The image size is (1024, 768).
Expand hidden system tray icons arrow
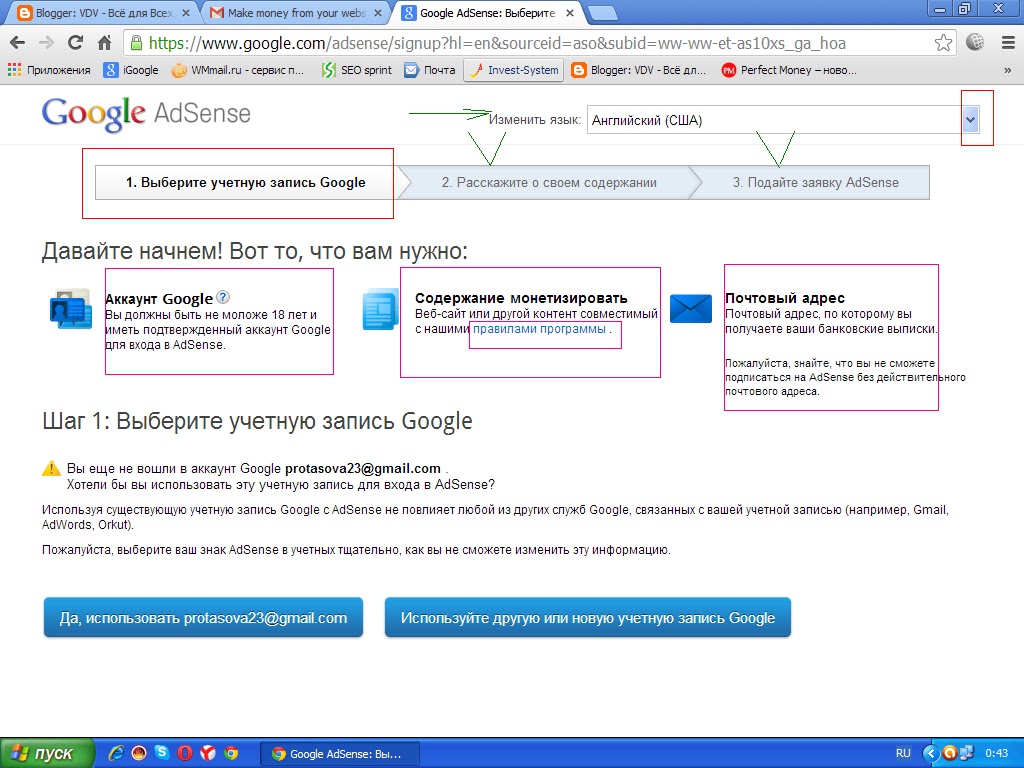(x=931, y=753)
